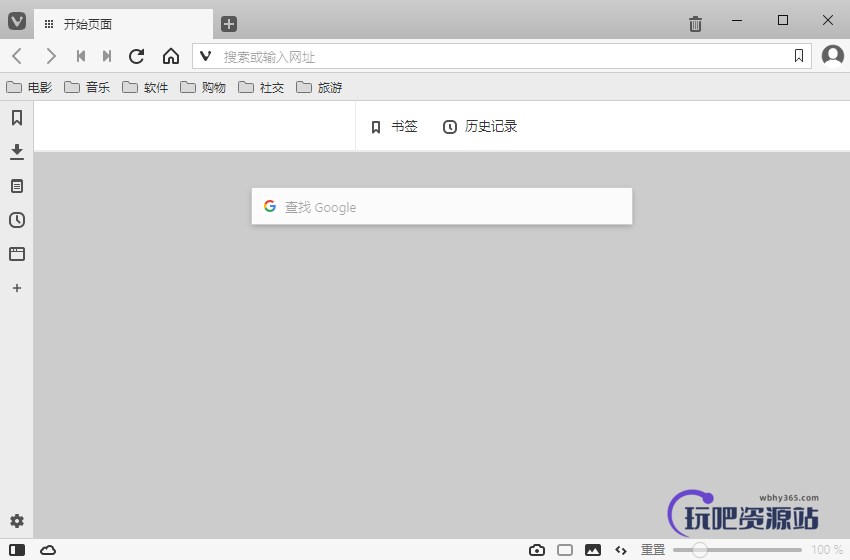The height and width of the screenshot is (560, 850).
Task: Open the 社交 bookmark folder
Action: [261, 87]
